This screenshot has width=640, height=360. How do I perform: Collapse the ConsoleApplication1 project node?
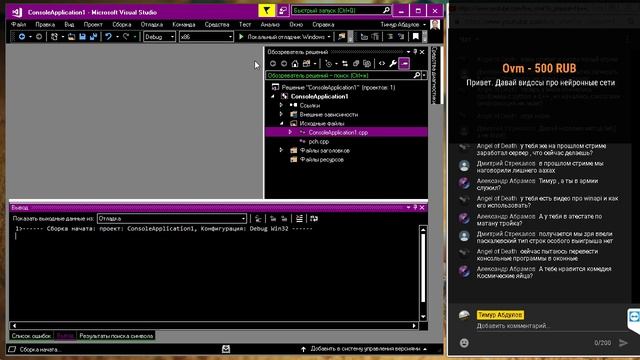[273, 97]
